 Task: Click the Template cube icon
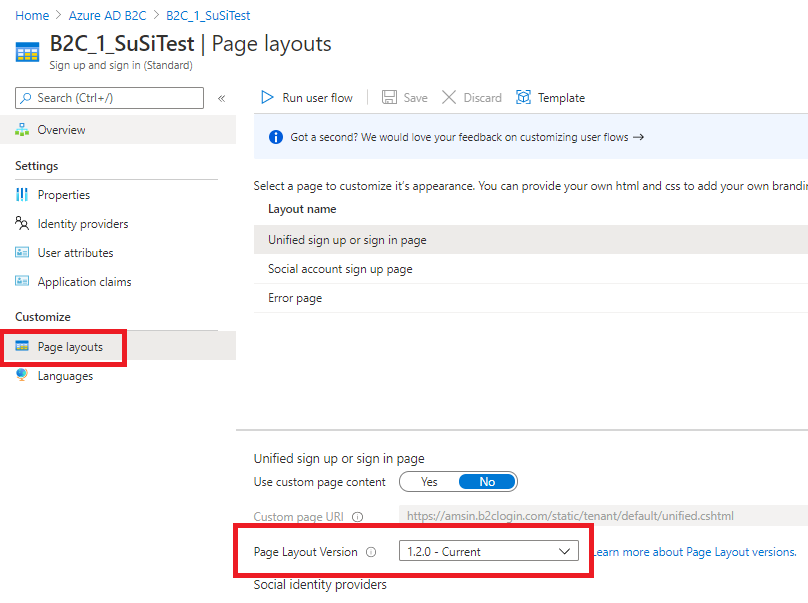point(523,97)
